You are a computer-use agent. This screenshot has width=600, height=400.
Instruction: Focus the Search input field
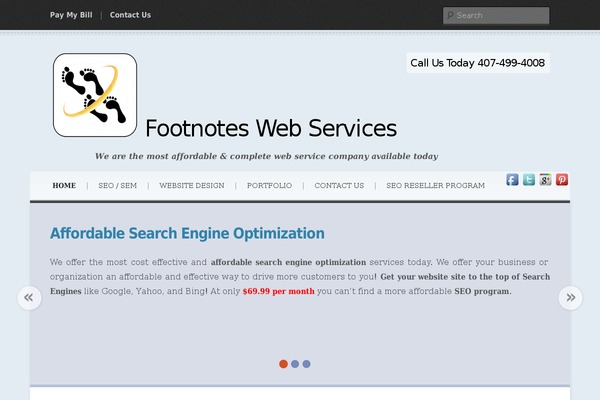(496, 15)
